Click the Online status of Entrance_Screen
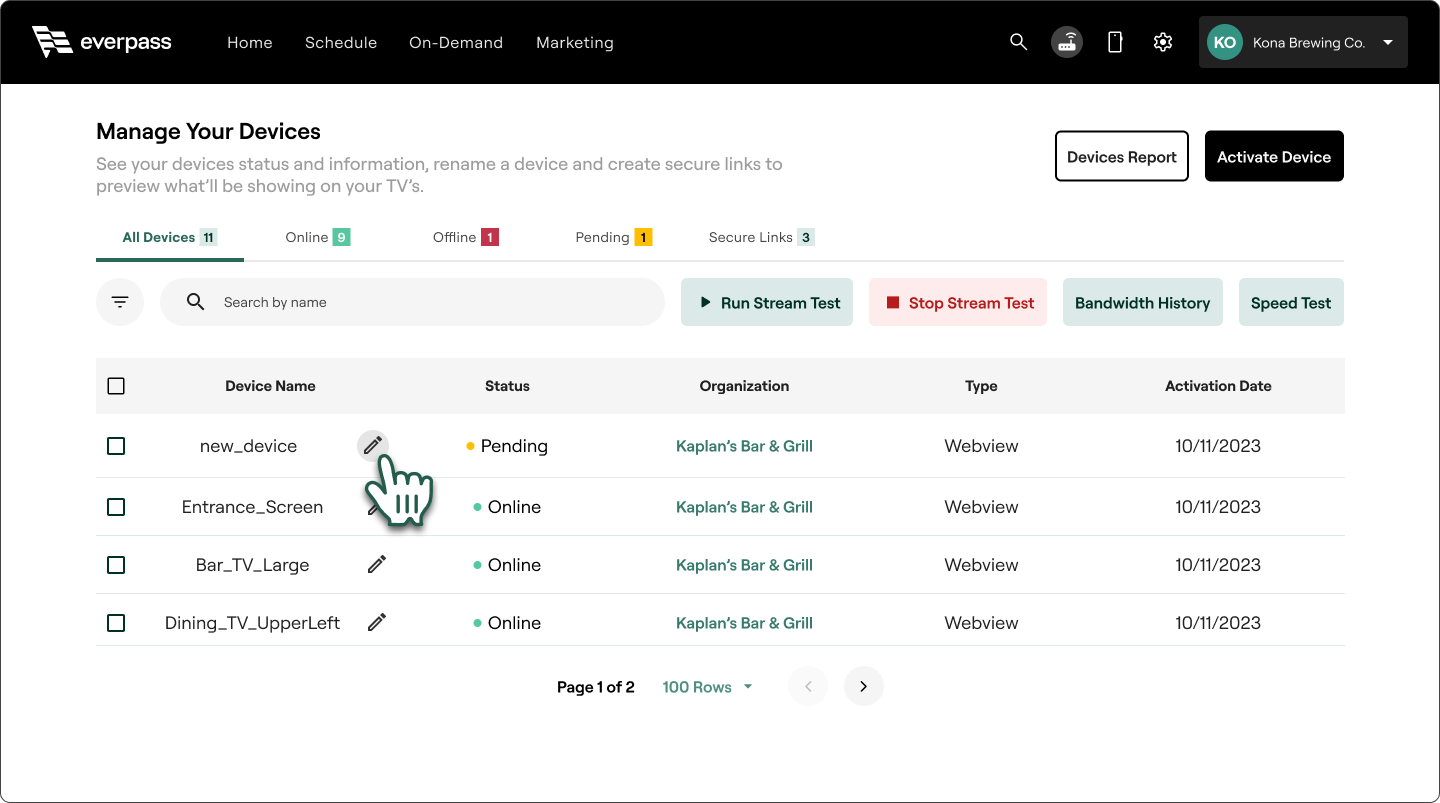Viewport: 1440px width, 803px height. [507, 507]
